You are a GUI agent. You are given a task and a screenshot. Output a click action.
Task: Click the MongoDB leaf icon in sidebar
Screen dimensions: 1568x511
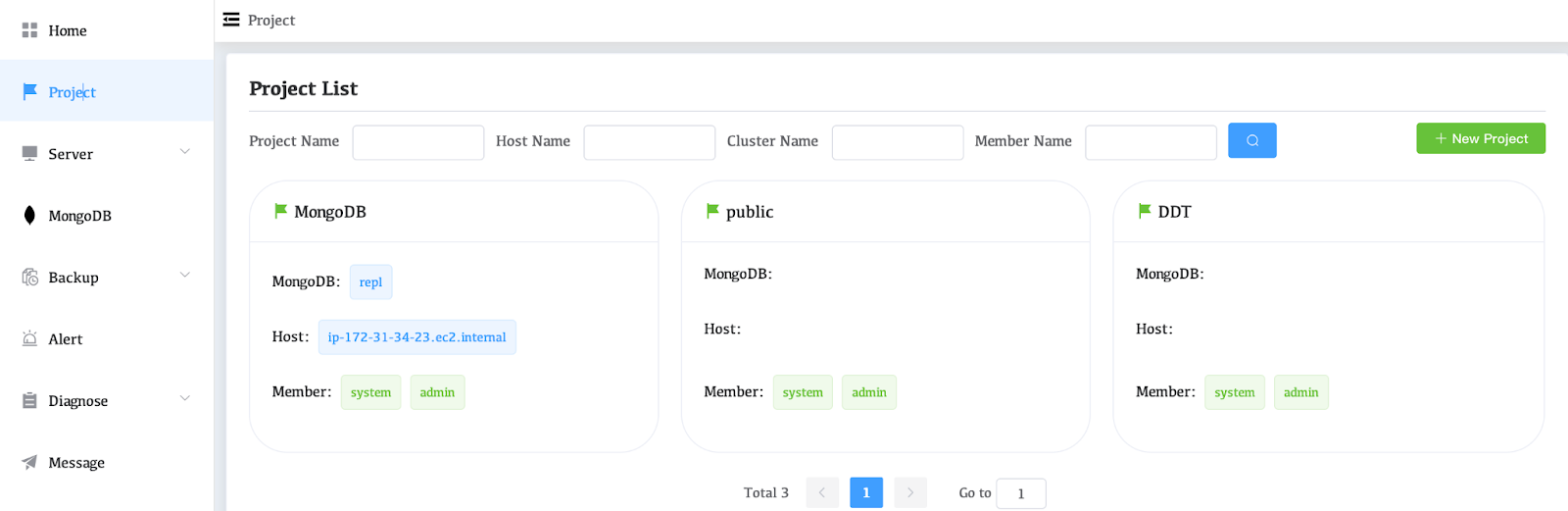(x=29, y=216)
